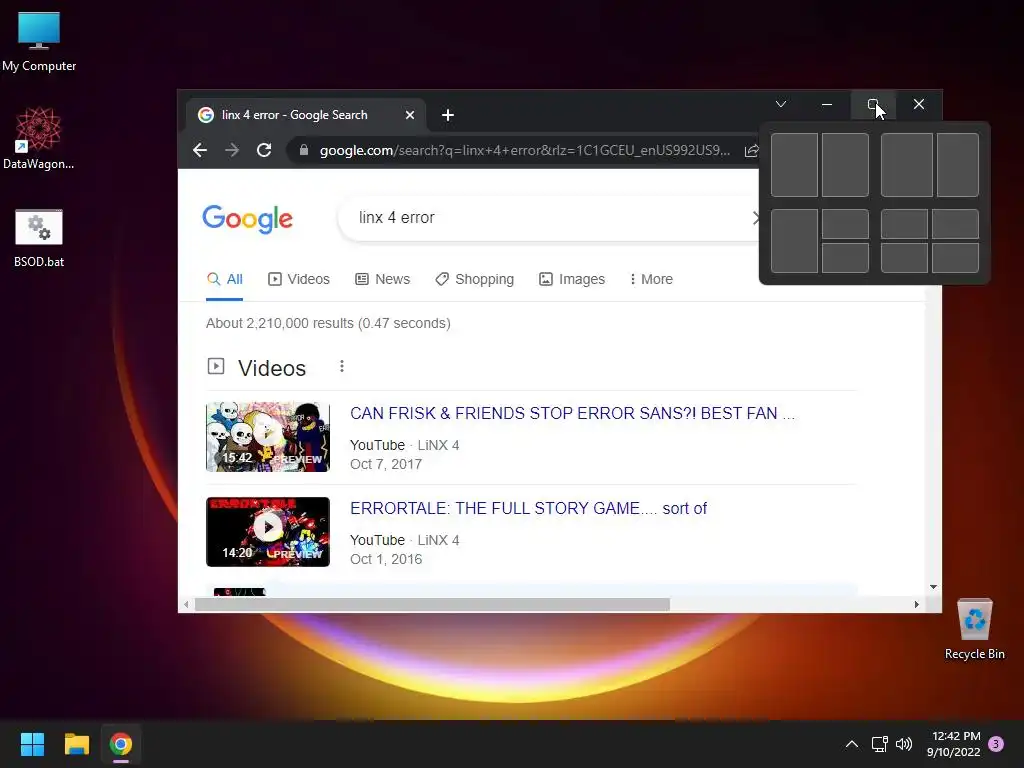Select the DataWagon desktop shortcut
This screenshot has width=1024, height=768.
point(39,138)
